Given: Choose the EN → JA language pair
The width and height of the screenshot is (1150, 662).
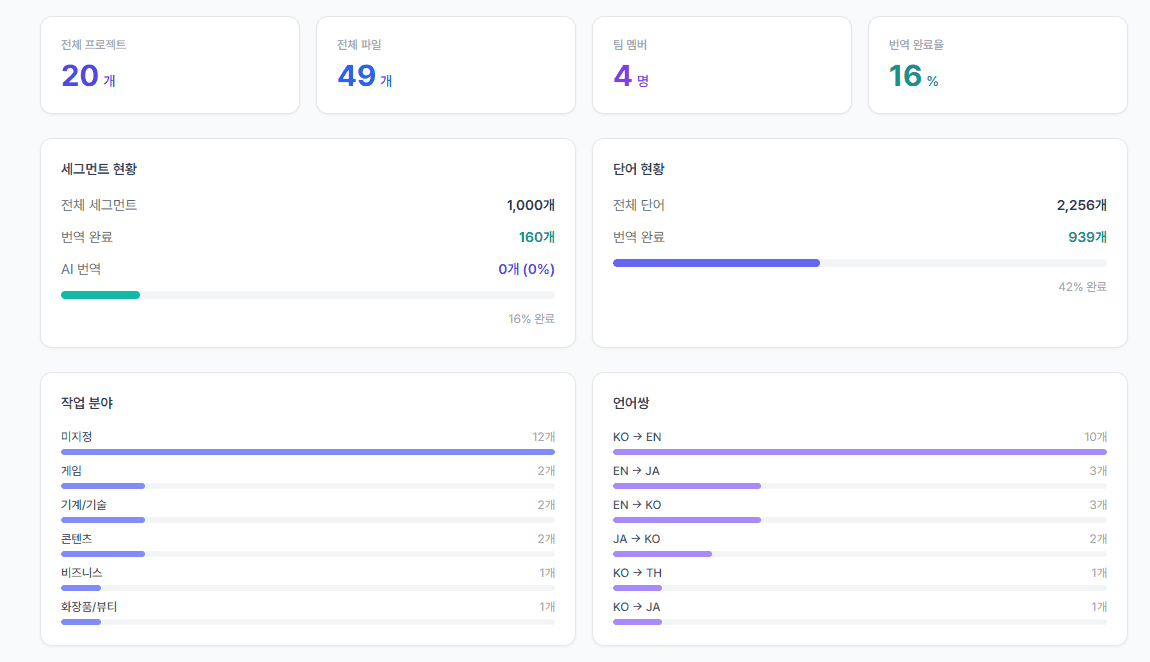Looking at the screenshot, I should click(860, 477).
